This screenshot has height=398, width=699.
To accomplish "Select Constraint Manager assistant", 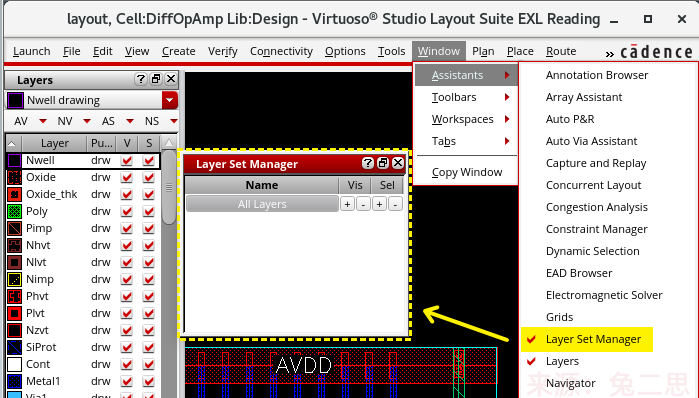I will click(596, 229).
